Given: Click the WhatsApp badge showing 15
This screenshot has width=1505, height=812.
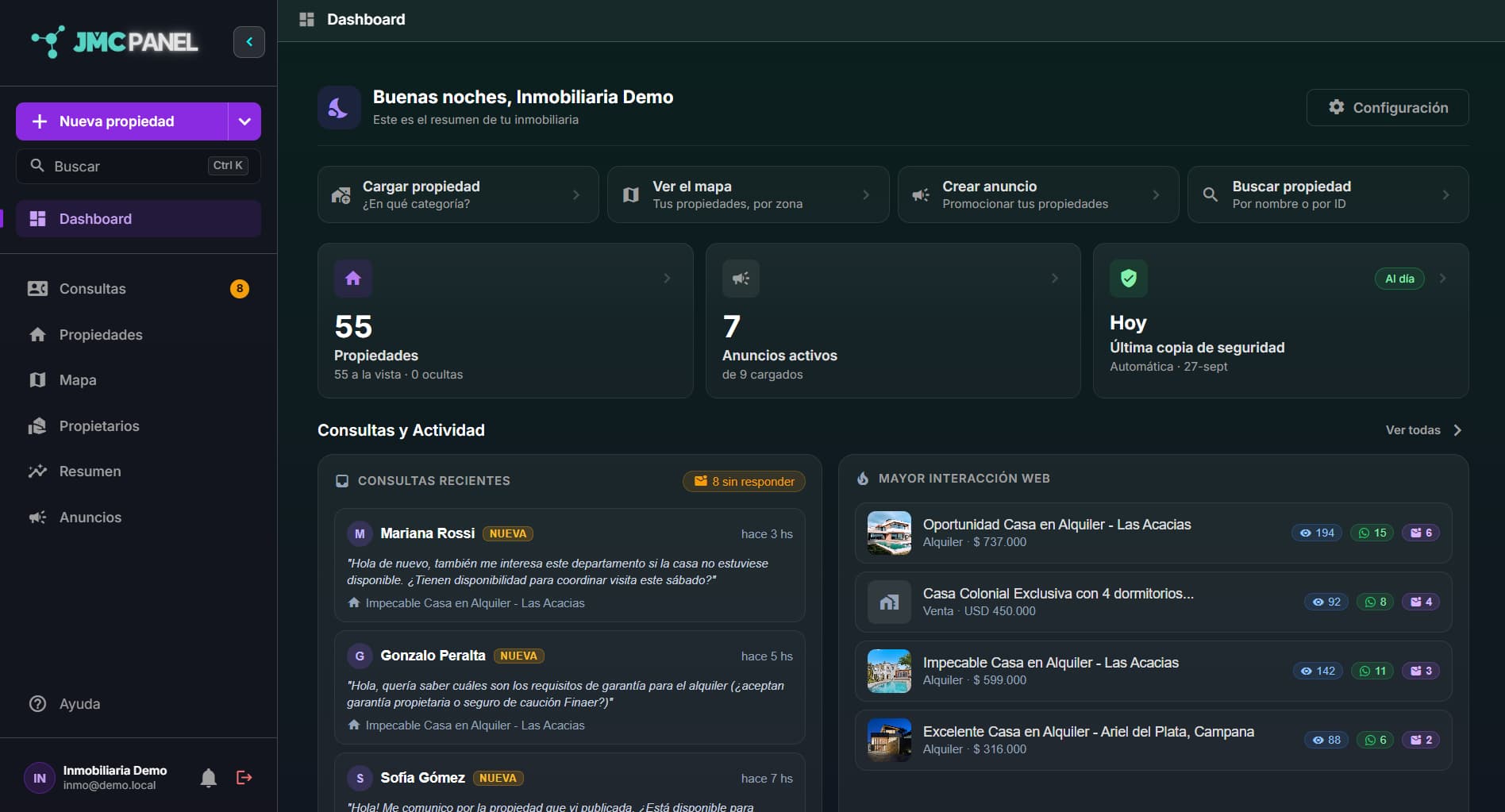Looking at the screenshot, I should point(1372,533).
